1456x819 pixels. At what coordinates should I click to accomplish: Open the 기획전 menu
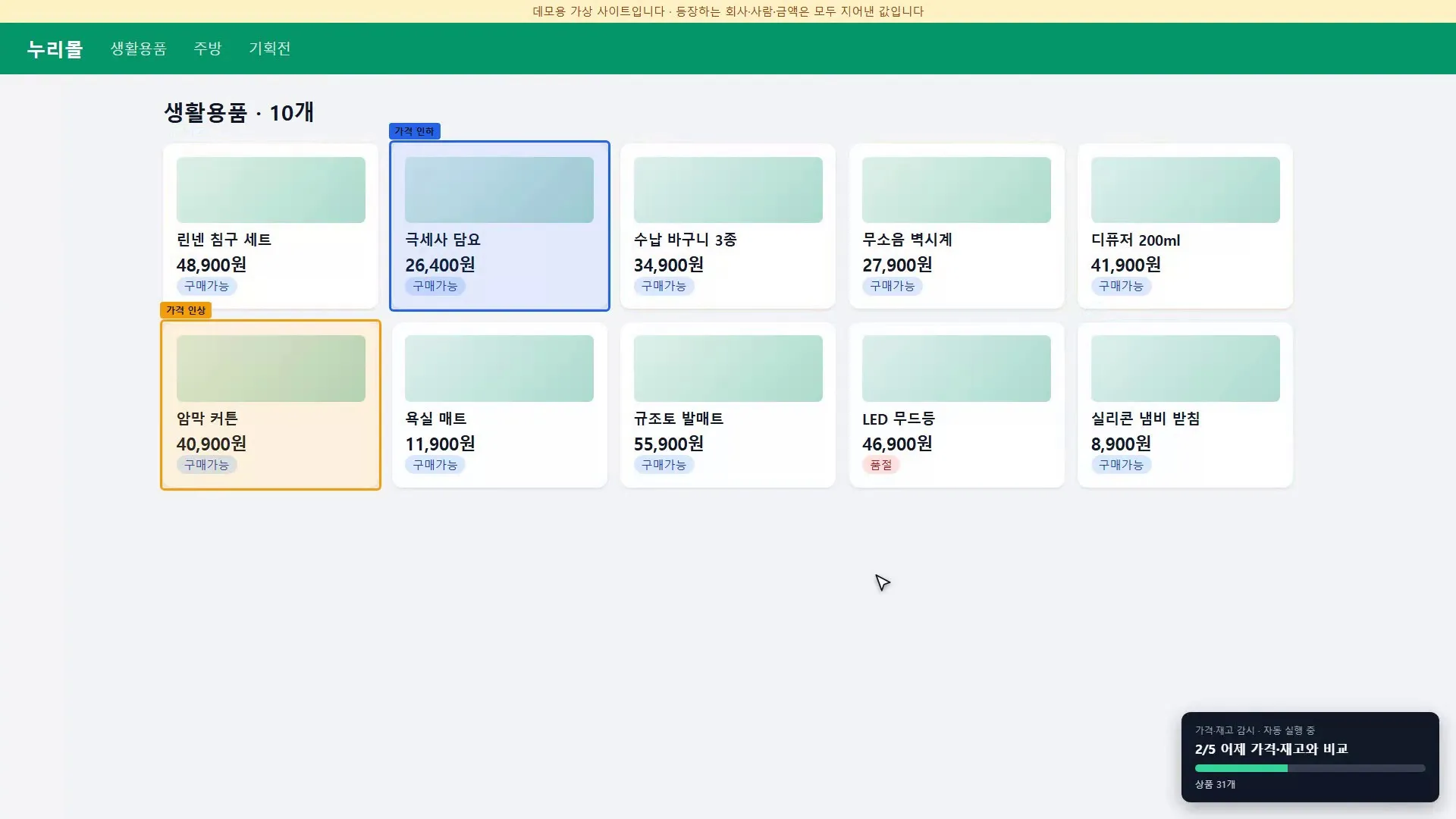coord(270,49)
